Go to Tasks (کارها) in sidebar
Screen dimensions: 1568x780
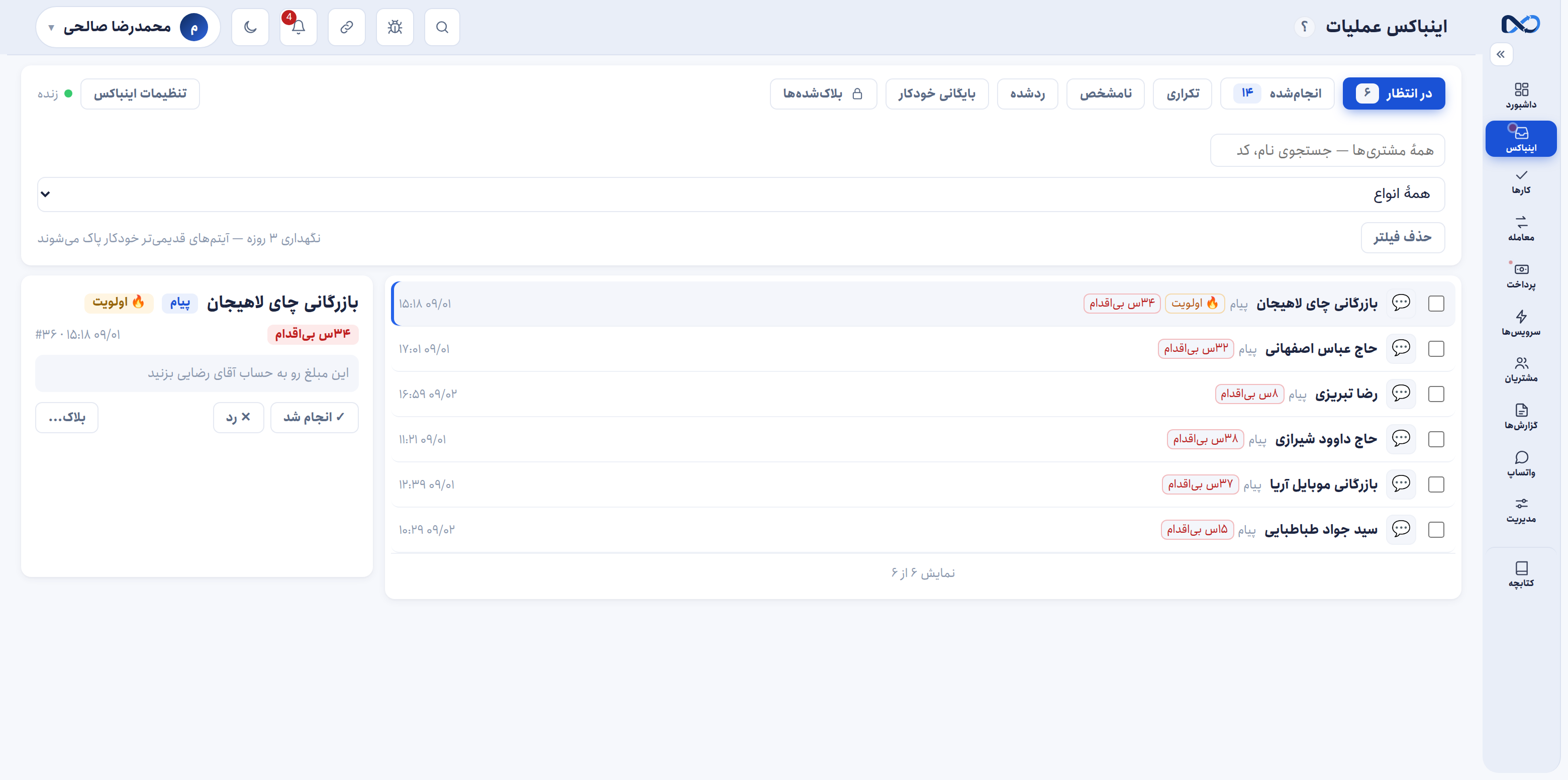(1521, 182)
